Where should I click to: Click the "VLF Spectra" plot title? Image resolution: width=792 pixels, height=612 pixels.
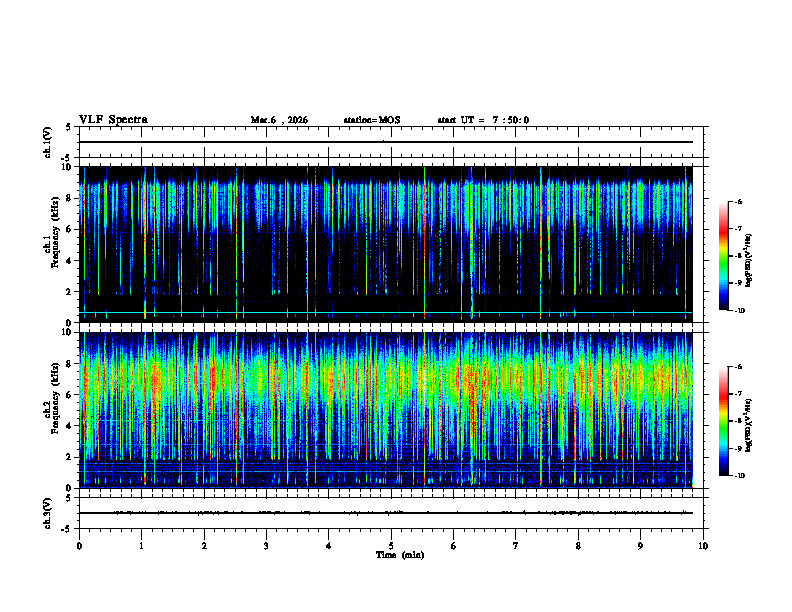point(113,120)
